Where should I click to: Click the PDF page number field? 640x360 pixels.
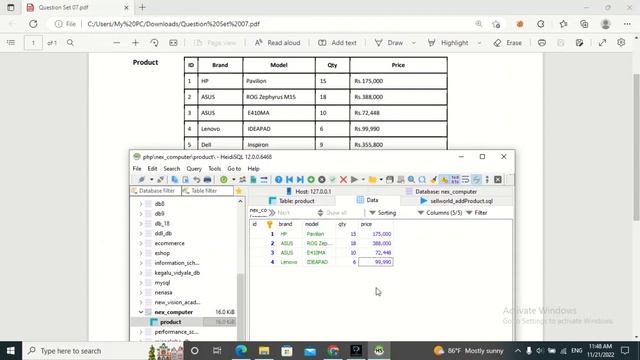pyautogui.click(x=33, y=42)
